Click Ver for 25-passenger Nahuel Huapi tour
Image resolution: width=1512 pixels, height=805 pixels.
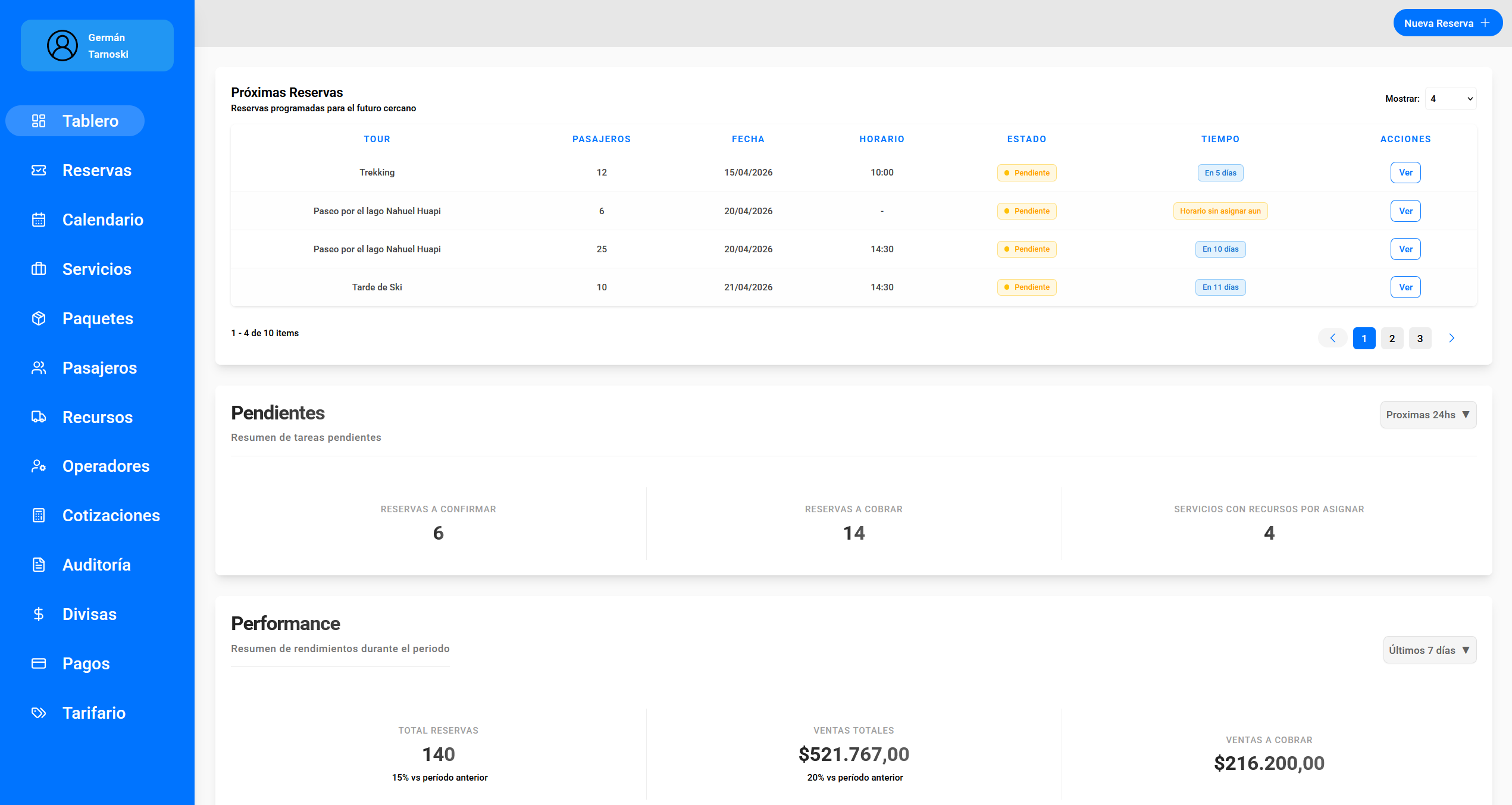(x=1405, y=249)
